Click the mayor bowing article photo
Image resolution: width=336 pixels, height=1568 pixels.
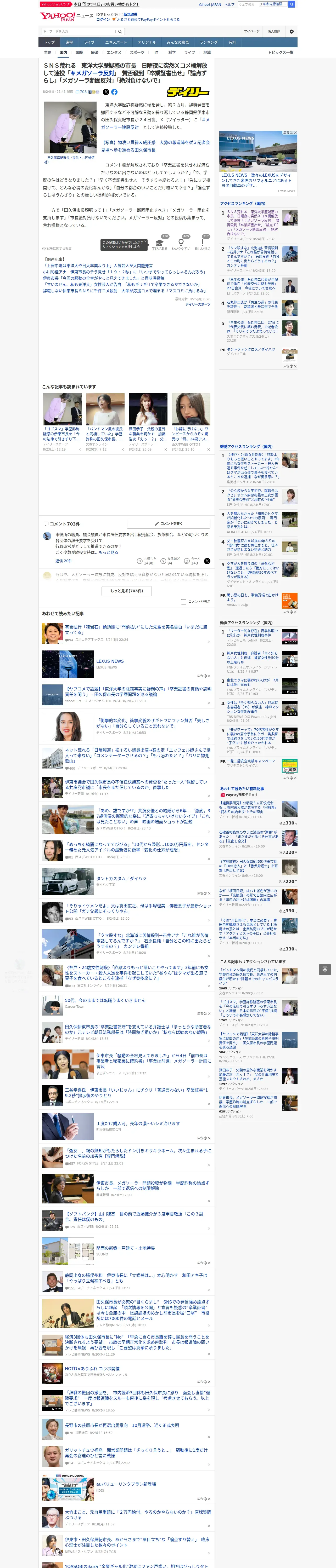point(70,127)
